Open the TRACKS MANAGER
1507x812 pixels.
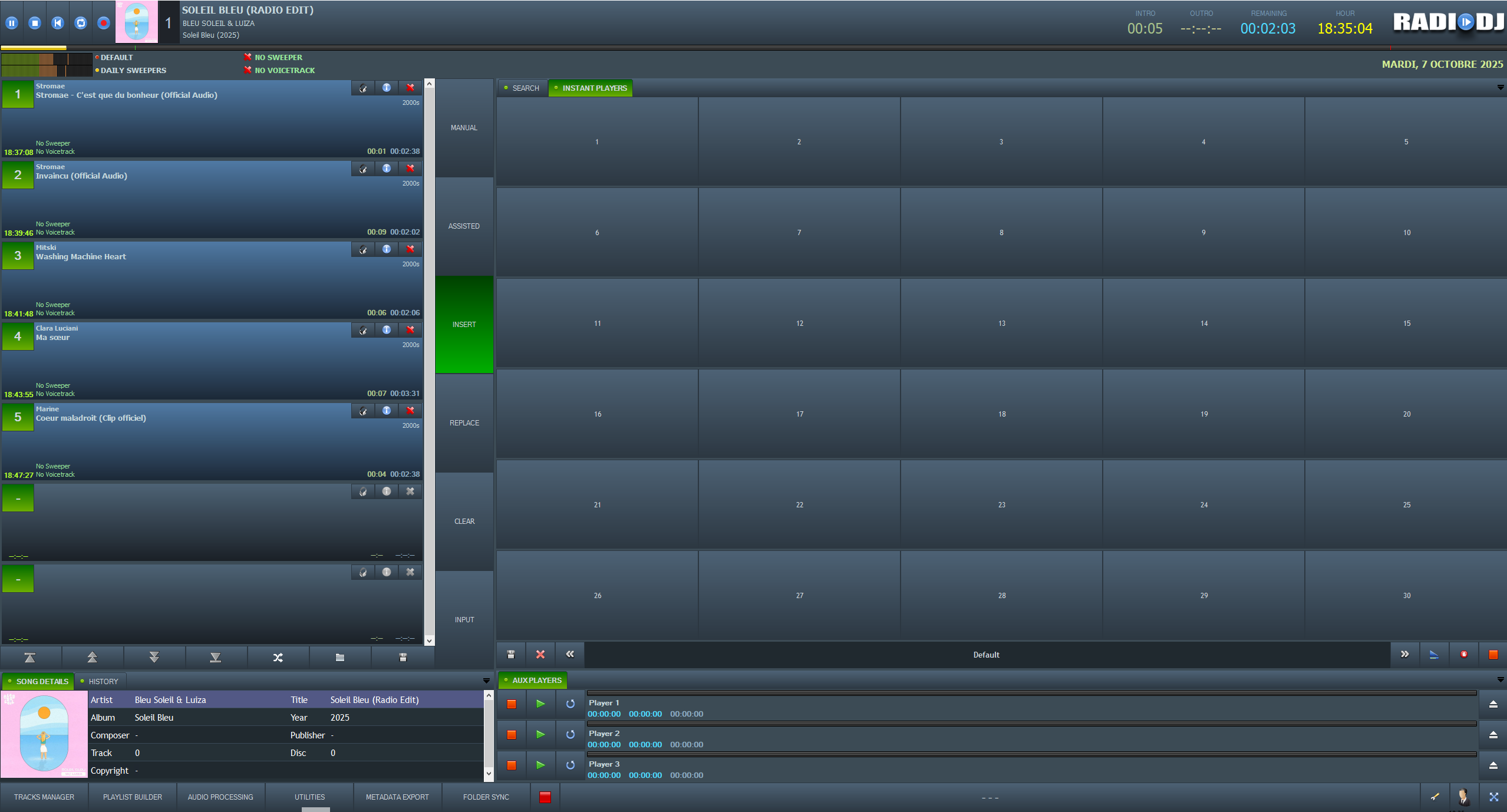coord(44,797)
